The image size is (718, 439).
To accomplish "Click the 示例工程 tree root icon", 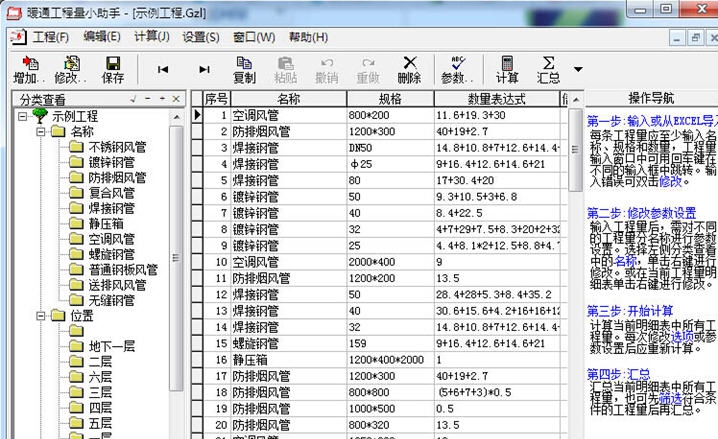I will 40,116.
